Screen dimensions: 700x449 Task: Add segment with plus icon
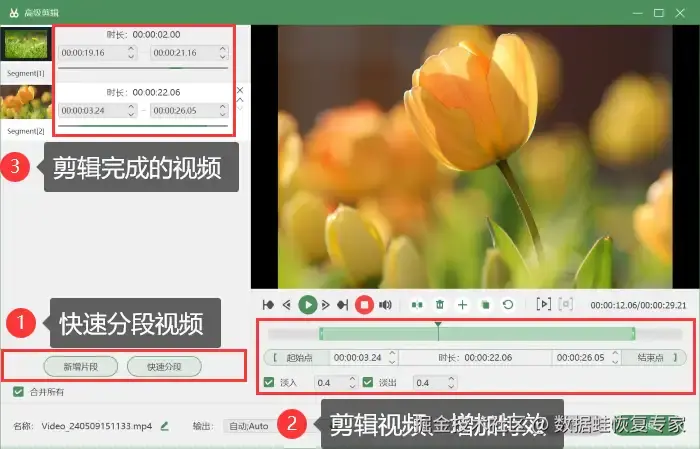pos(462,305)
